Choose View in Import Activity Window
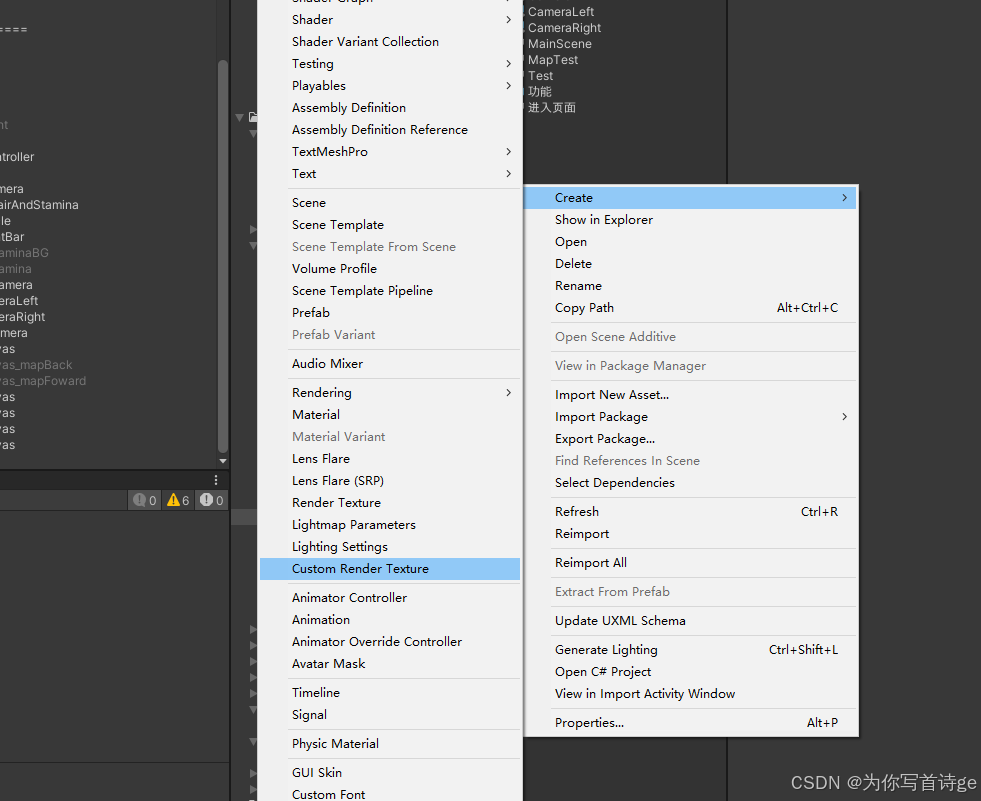The image size is (981, 801). [691, 694]
